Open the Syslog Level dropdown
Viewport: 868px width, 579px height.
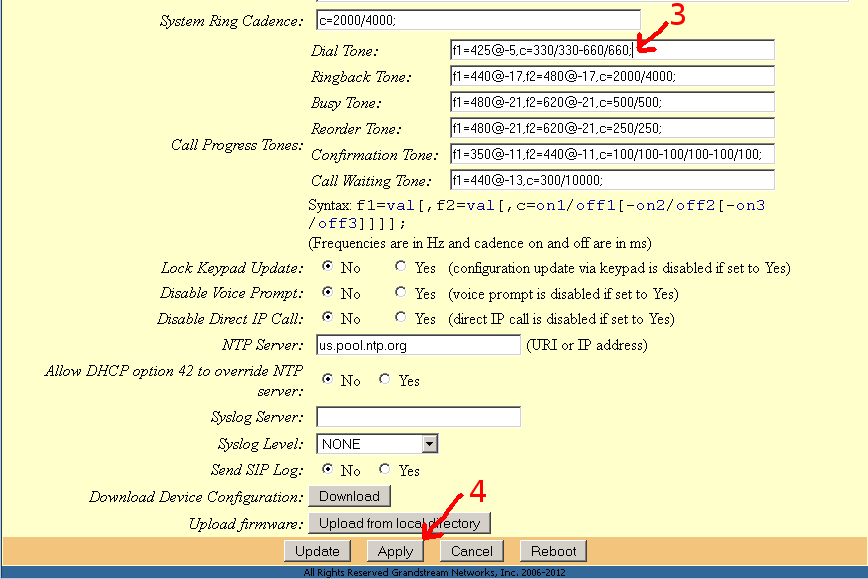pos(377,444)
